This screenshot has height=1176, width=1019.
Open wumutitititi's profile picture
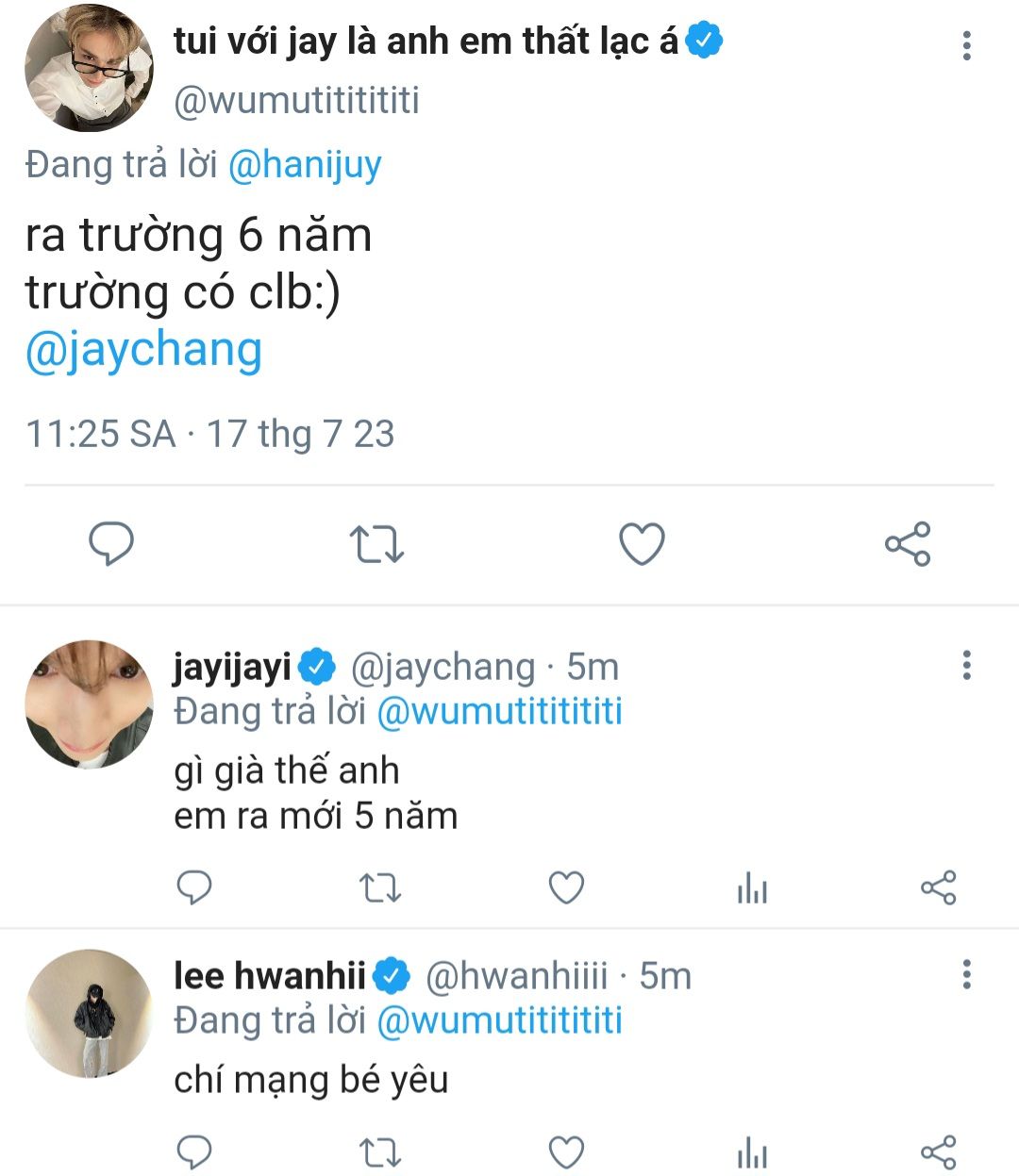pyautogui.click(x=89, y=68)
